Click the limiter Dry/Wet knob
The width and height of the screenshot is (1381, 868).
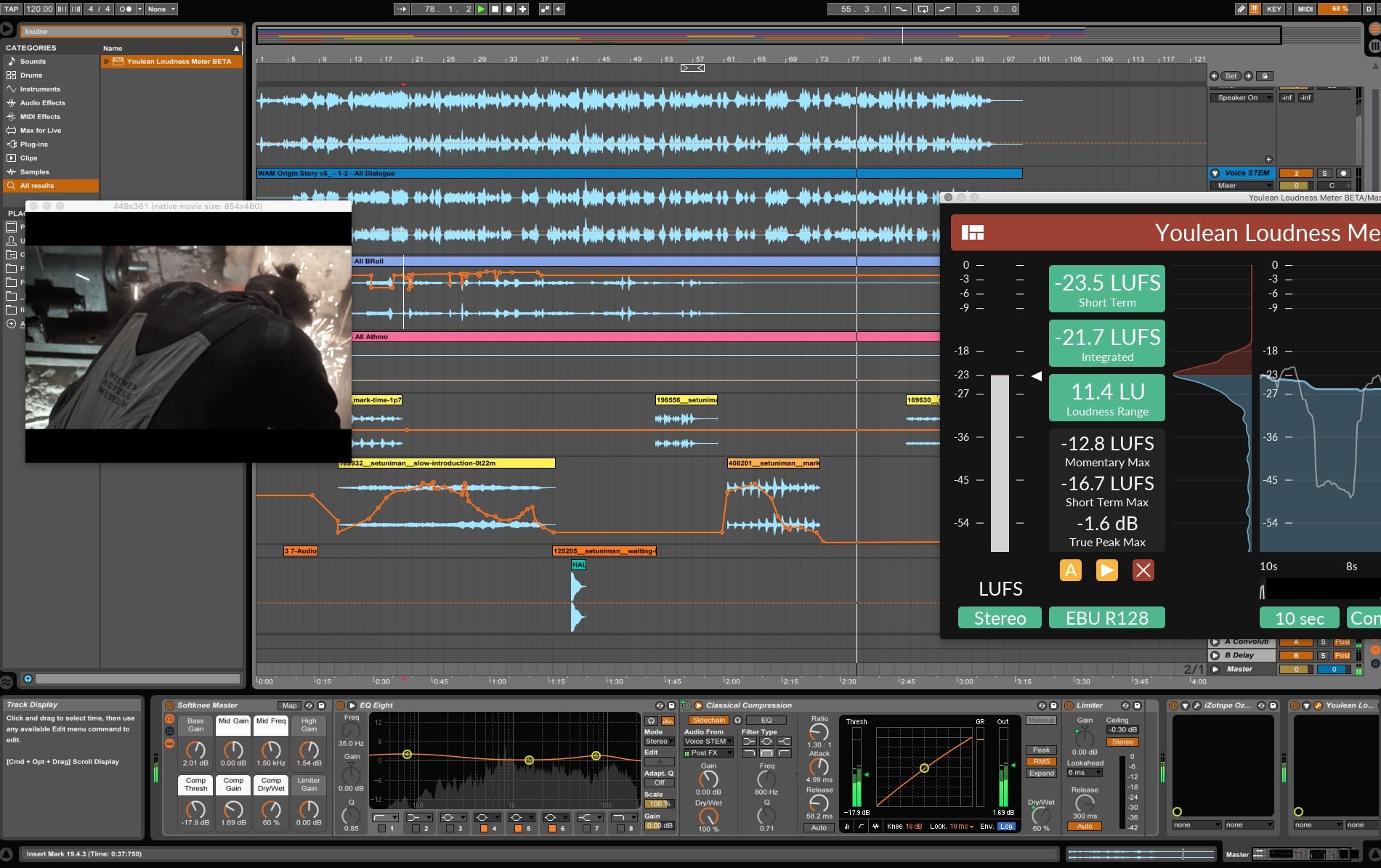[x=1040, y=816]
